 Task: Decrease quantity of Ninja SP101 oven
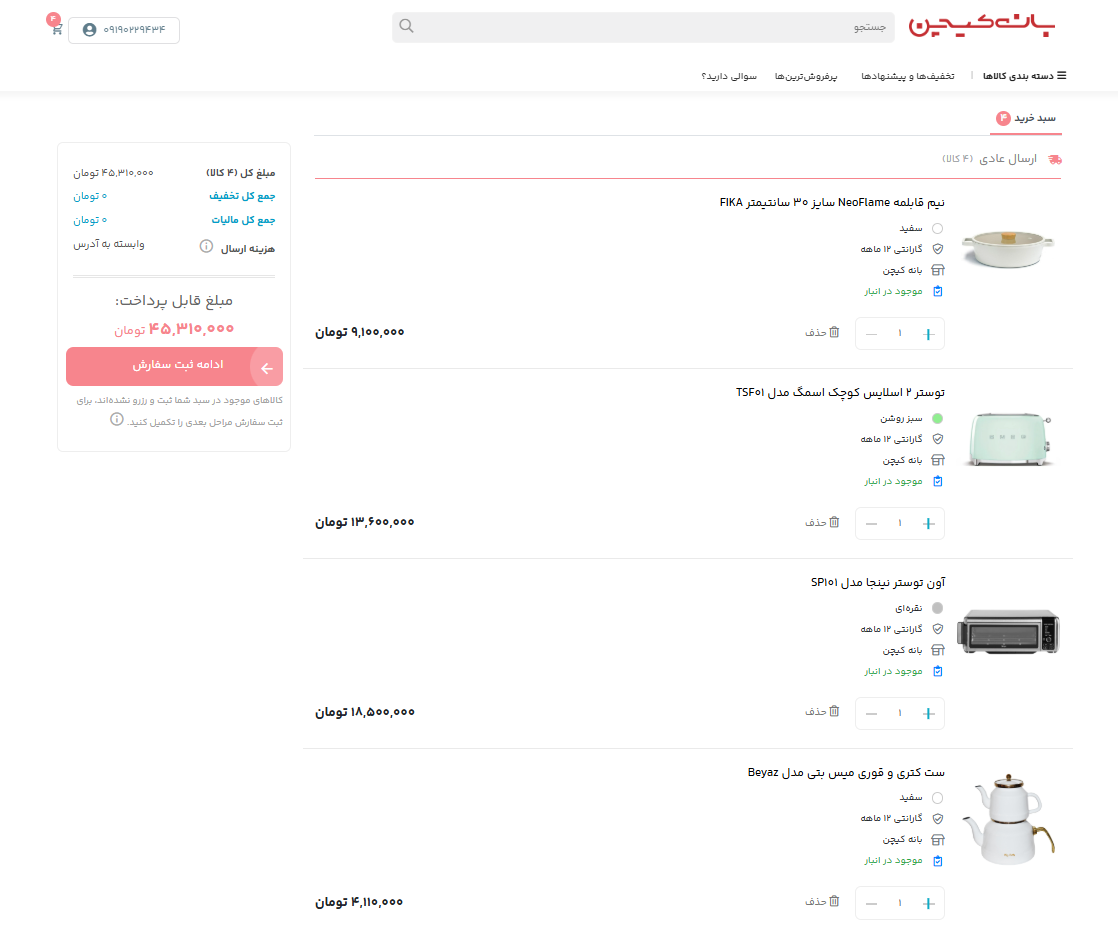click(871, 714)
